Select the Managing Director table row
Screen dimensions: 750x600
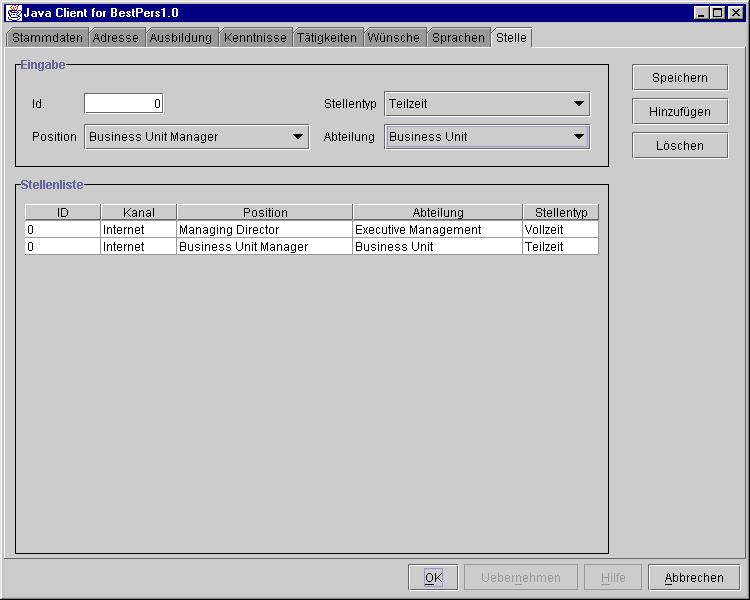click(x=264, y=230)
